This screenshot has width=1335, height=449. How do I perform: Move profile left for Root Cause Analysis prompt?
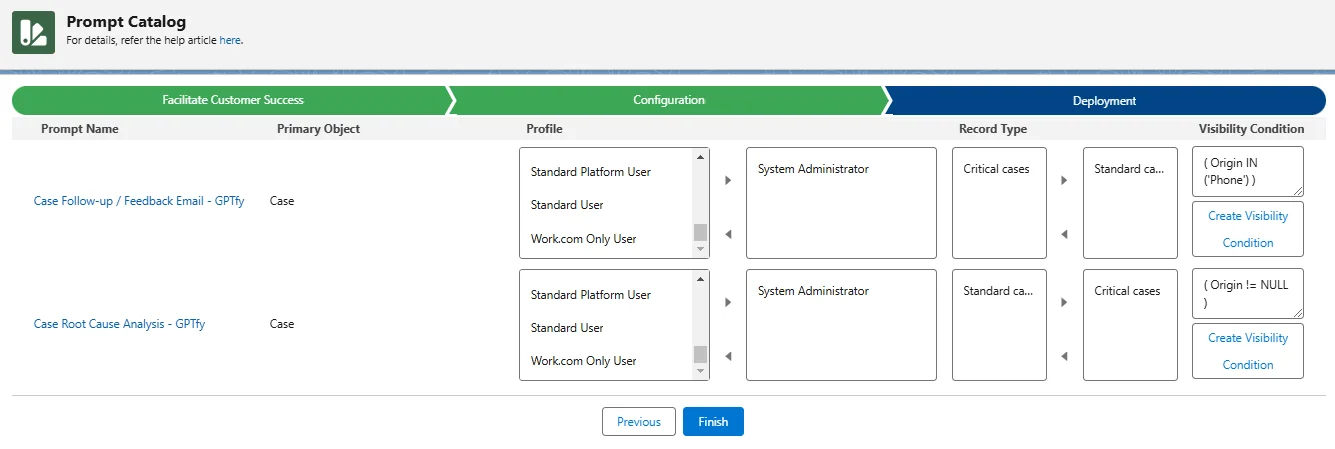(728, 356)
